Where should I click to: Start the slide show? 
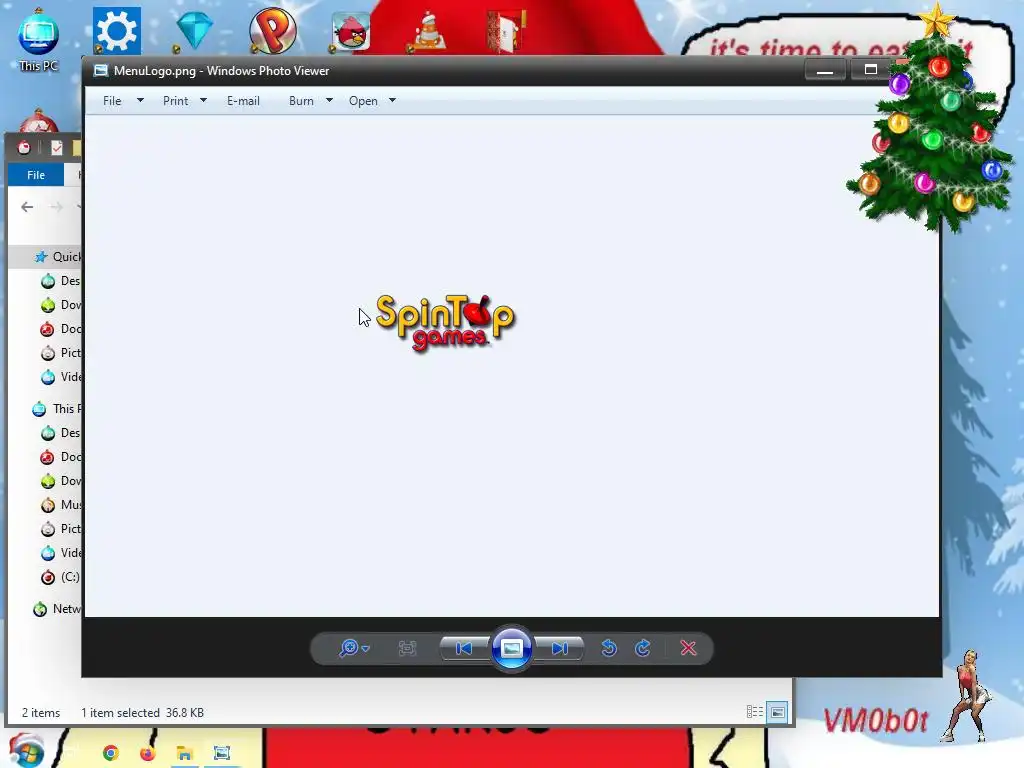click(511, 648)
